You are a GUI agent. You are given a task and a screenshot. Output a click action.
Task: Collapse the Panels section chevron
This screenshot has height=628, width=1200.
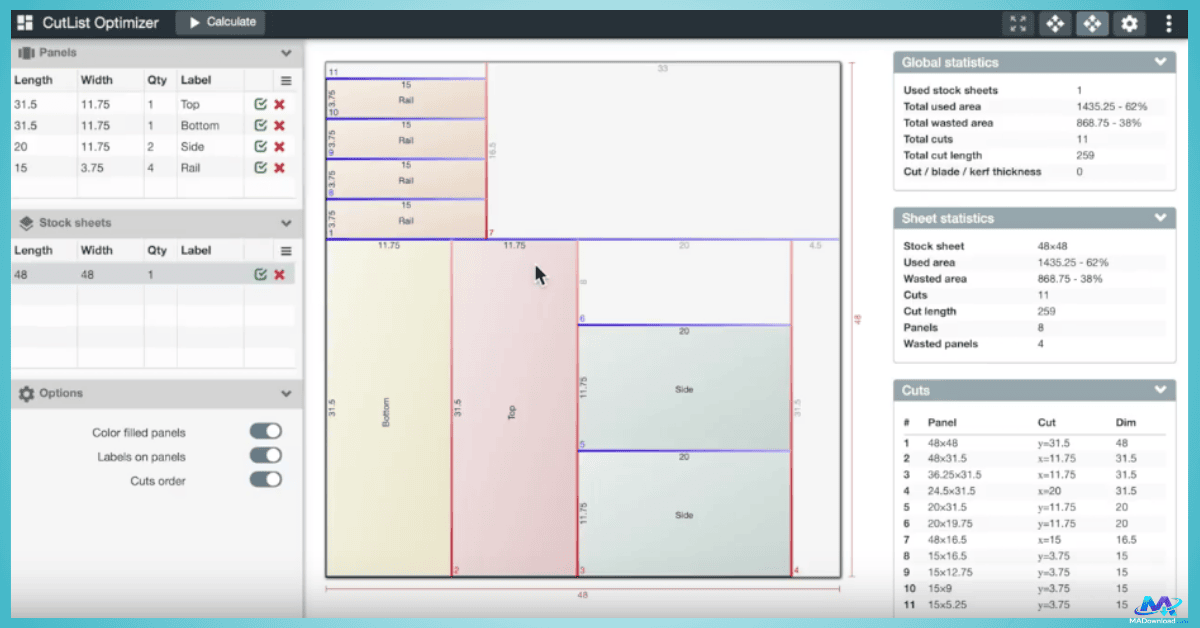286,53
